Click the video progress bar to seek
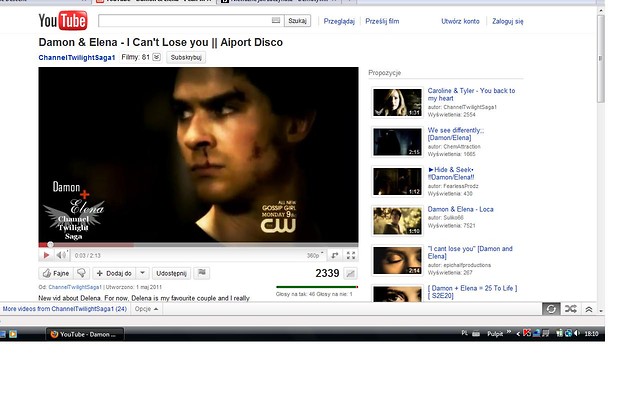Viewport: 640px width, 400px height. coord(198,245)
